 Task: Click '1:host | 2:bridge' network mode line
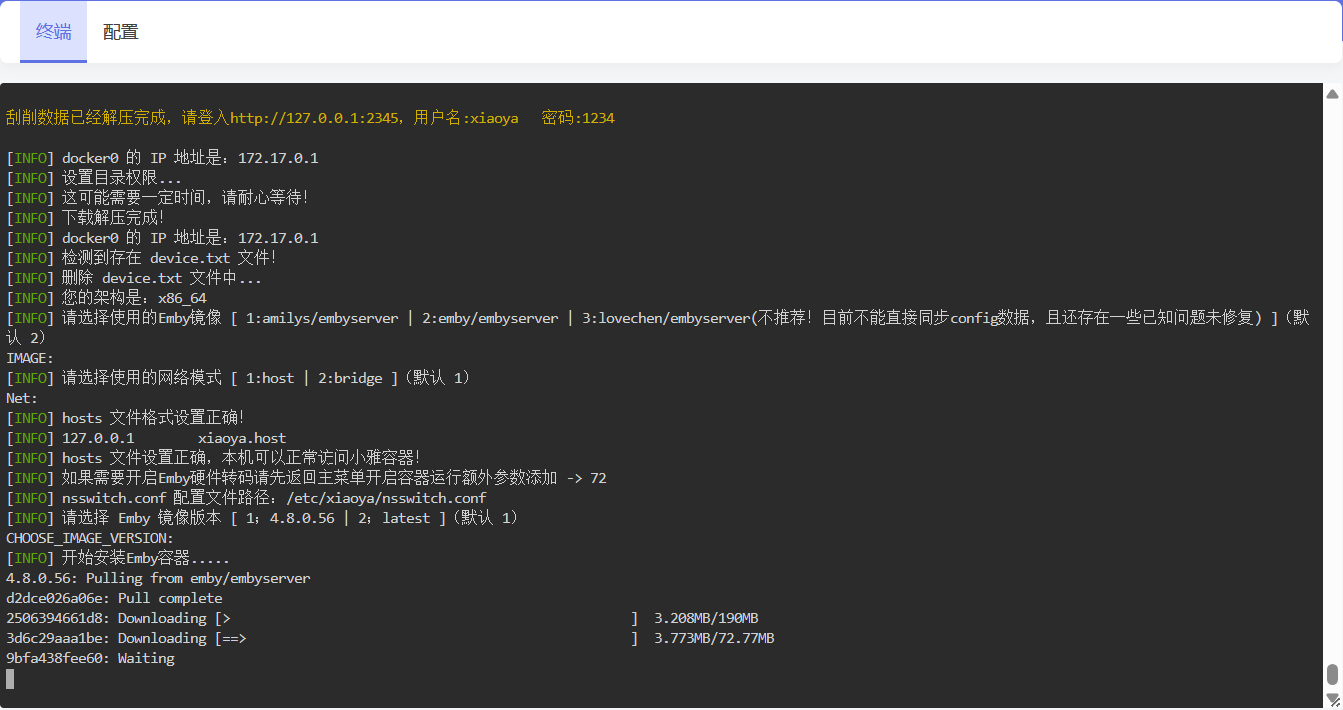point(238,378)
